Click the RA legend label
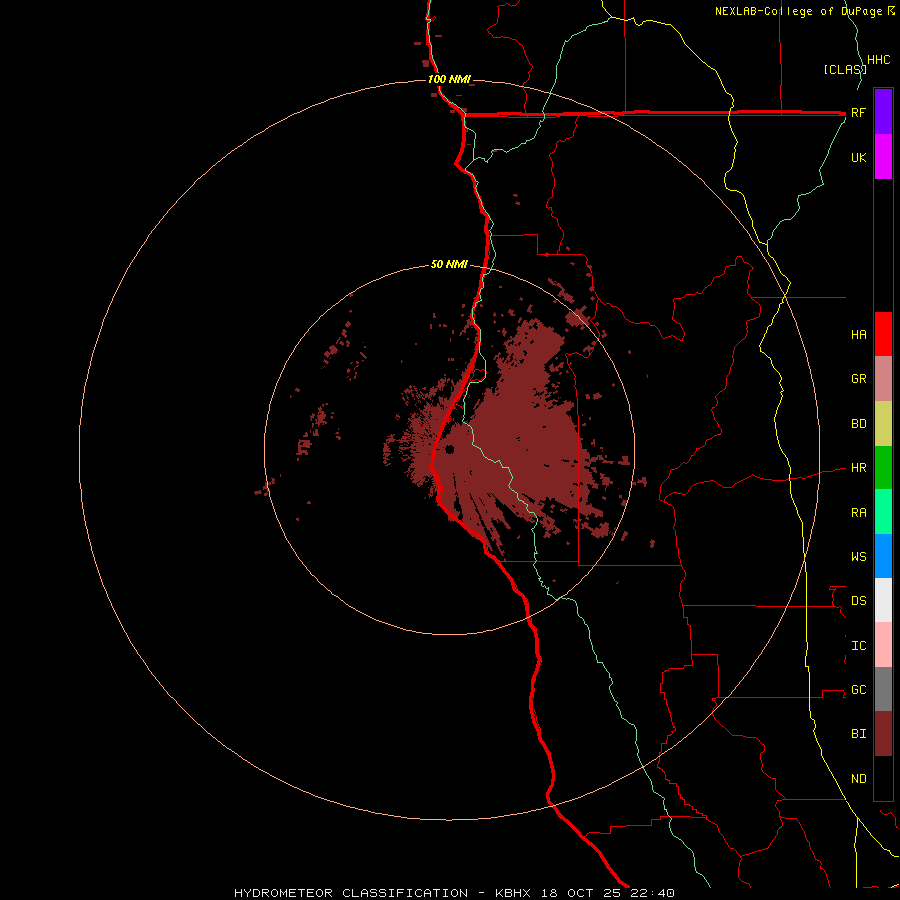The image size is (900, 900). [x=858, y=513]
